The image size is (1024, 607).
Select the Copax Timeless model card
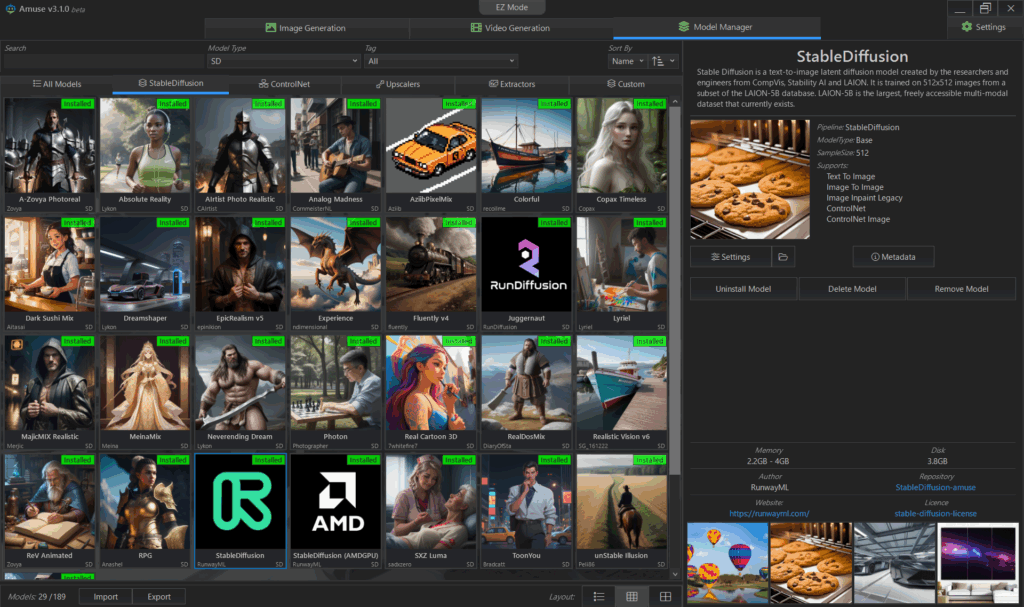[x=622, y=156]
